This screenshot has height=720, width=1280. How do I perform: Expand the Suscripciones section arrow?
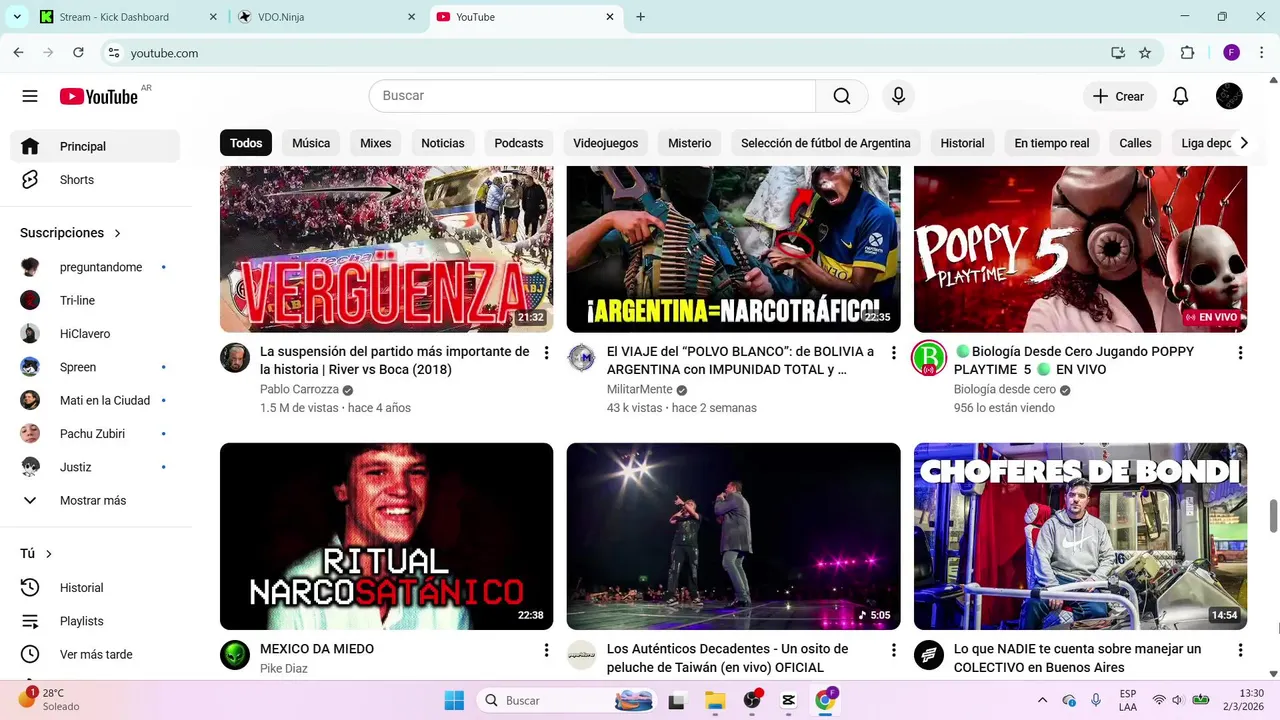pos(117,233)
